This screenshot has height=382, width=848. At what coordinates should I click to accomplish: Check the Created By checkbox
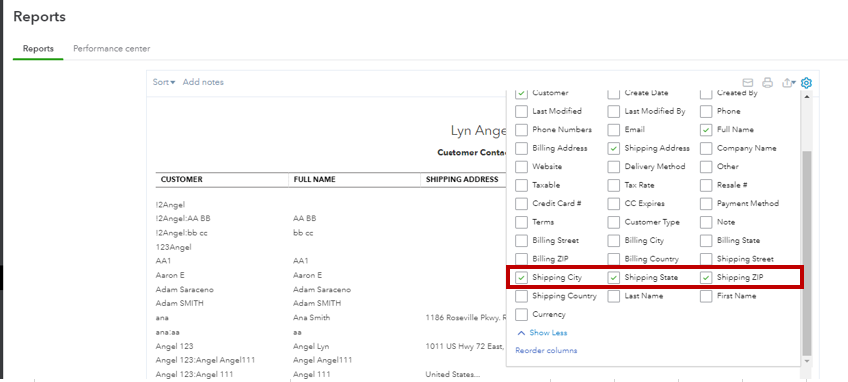click(x=706, y=93)
